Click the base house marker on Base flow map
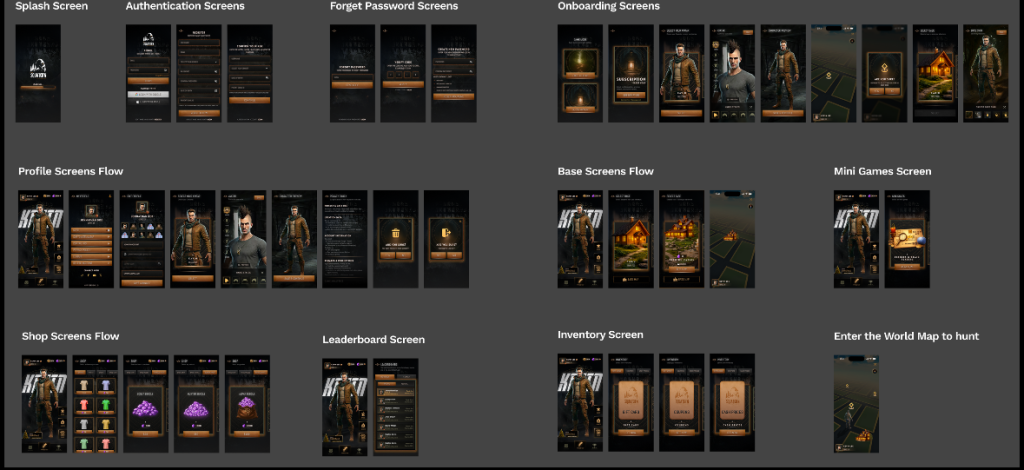The width and height of the screenshot is (1024, 470). click(x=729, y=236)
